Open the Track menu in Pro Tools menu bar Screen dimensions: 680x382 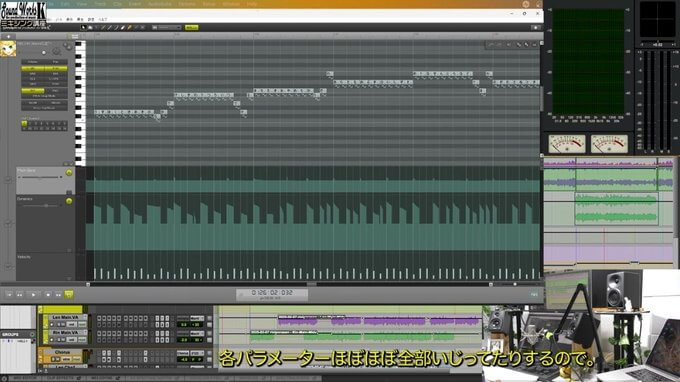pos(100,4)
